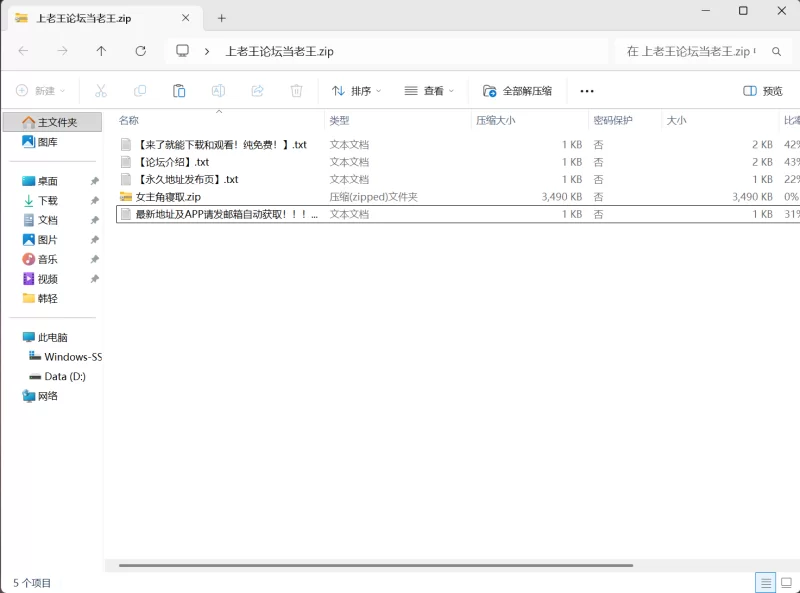Viewport: 800px width, 593px height.
Task: Toggle the 预览 preview pane
Action: (x=763, y=91)
